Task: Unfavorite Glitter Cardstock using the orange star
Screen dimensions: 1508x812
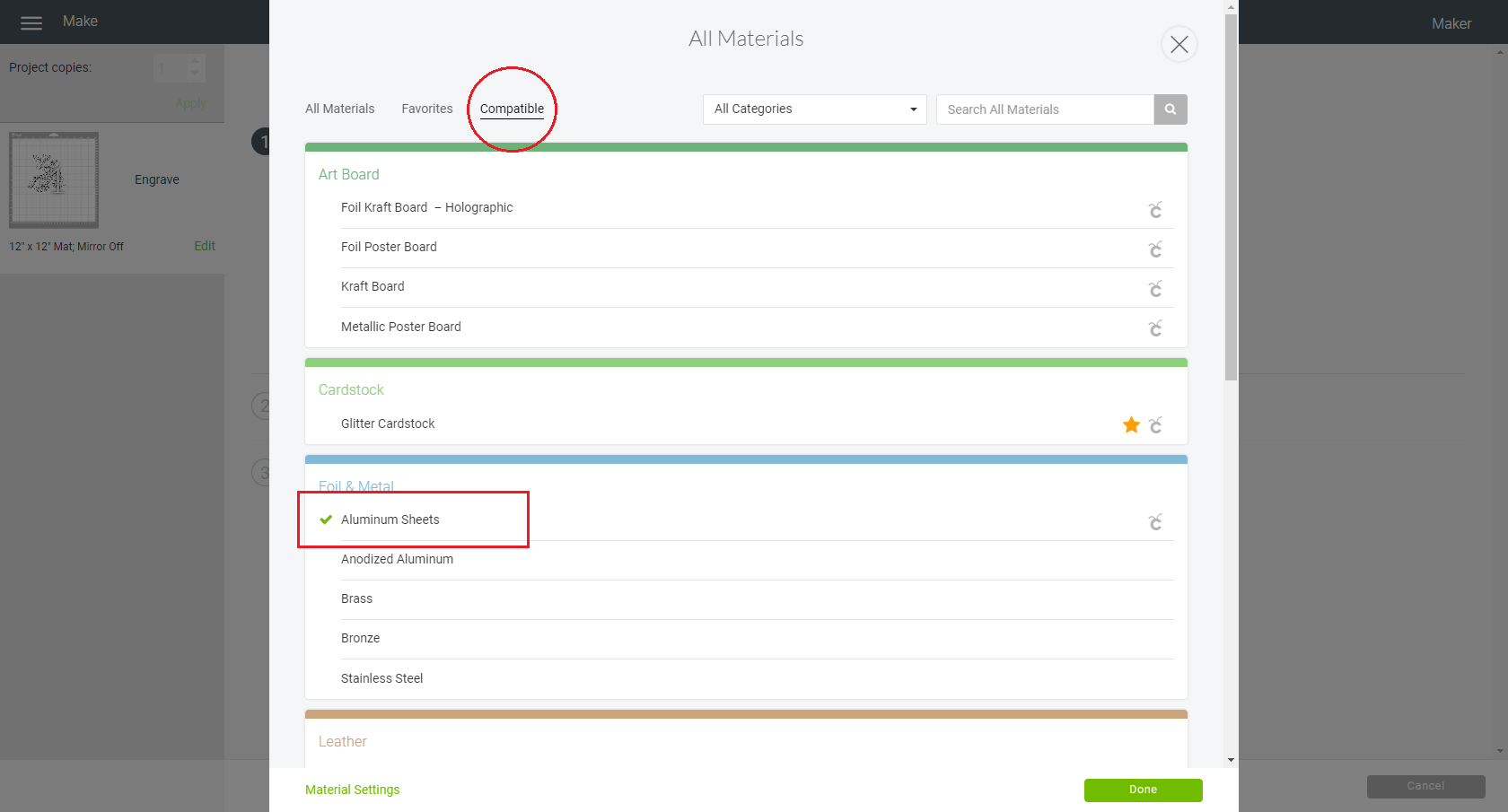Action: coord(1131,424)
